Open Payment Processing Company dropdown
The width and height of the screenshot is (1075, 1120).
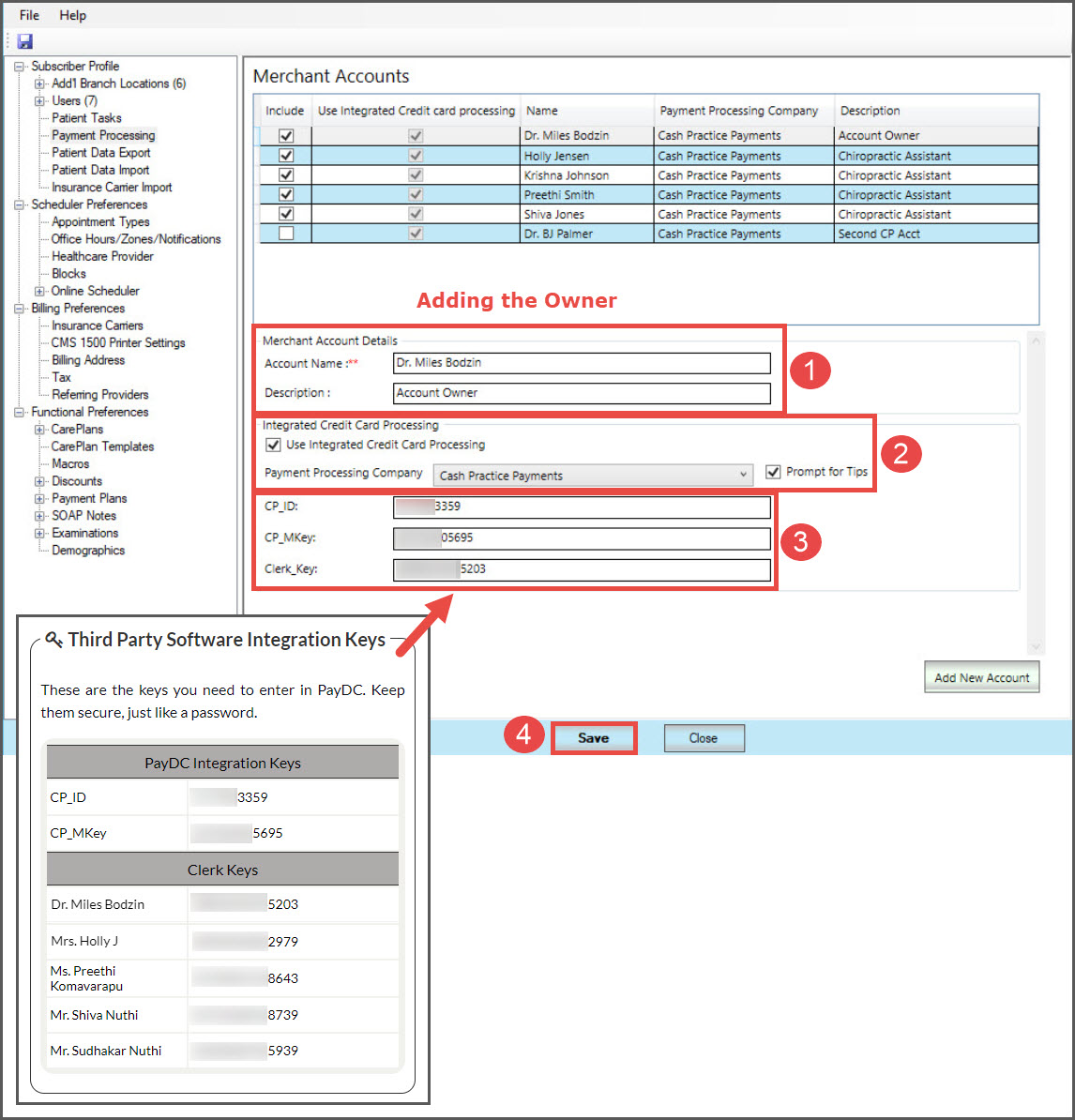(593, 476)
